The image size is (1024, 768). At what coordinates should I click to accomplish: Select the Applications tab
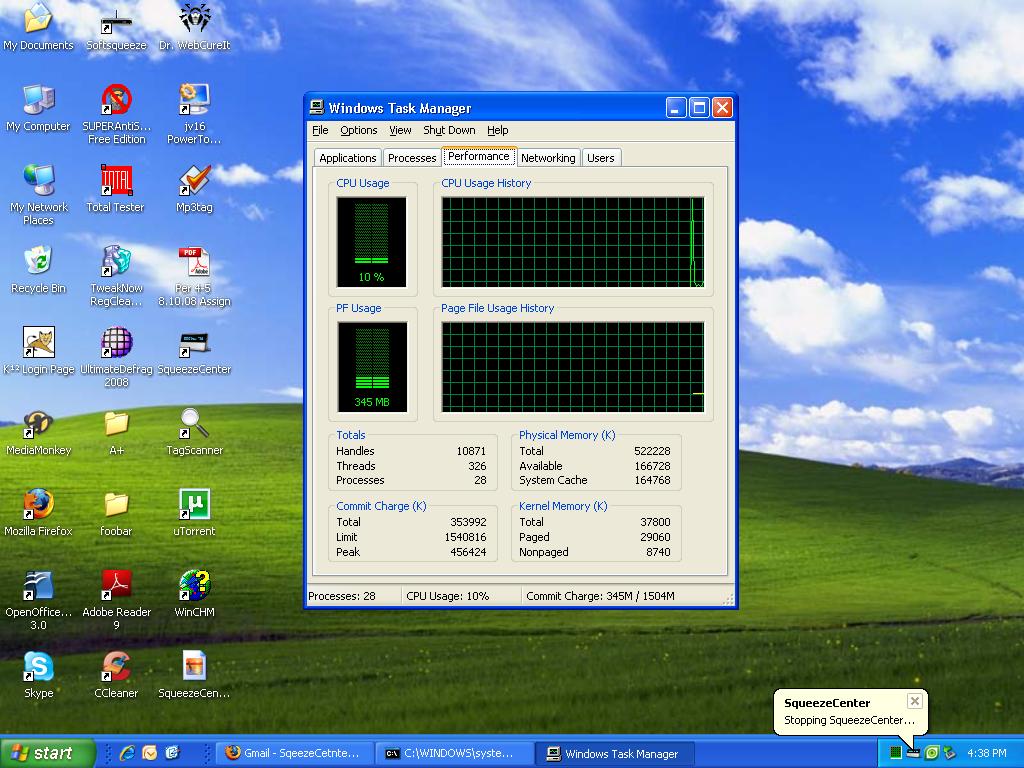(x=347, y=158)
